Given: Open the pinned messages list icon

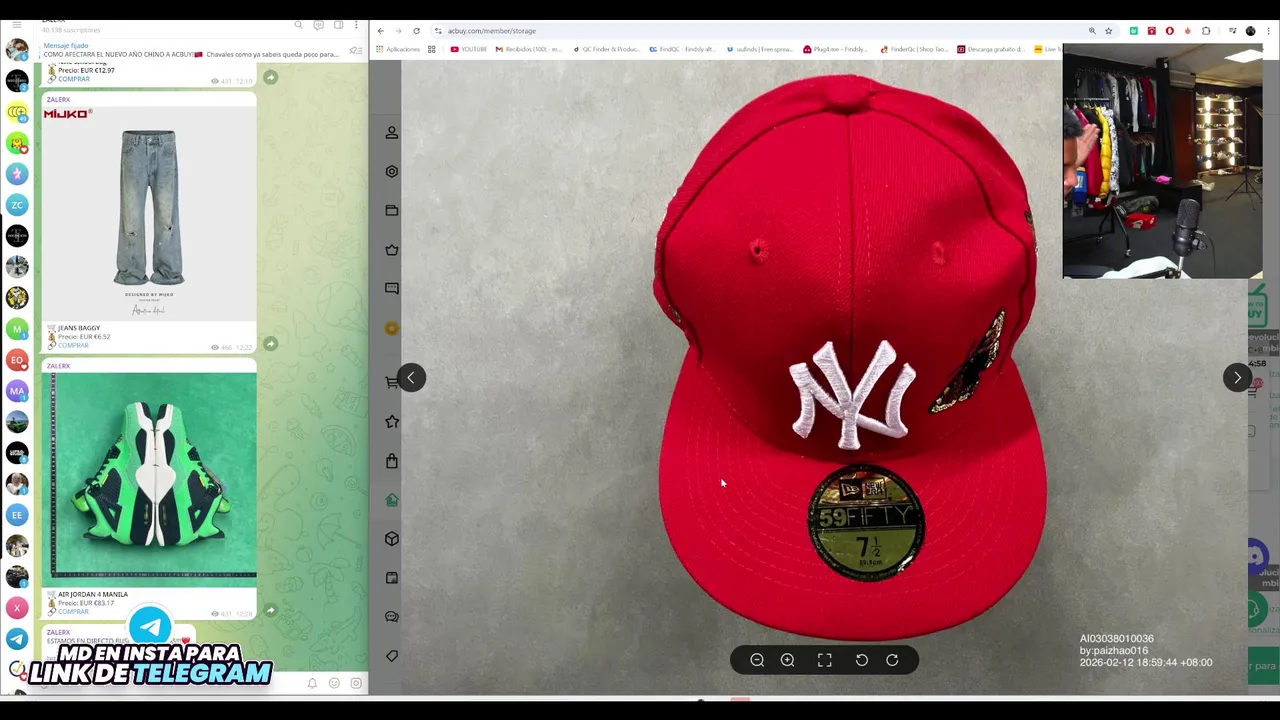Looking at the screenshot, I should (x=354, y=50).
